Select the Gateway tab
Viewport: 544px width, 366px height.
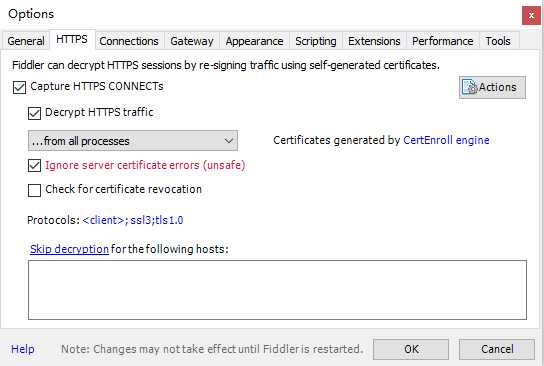[x=192, y=41]
